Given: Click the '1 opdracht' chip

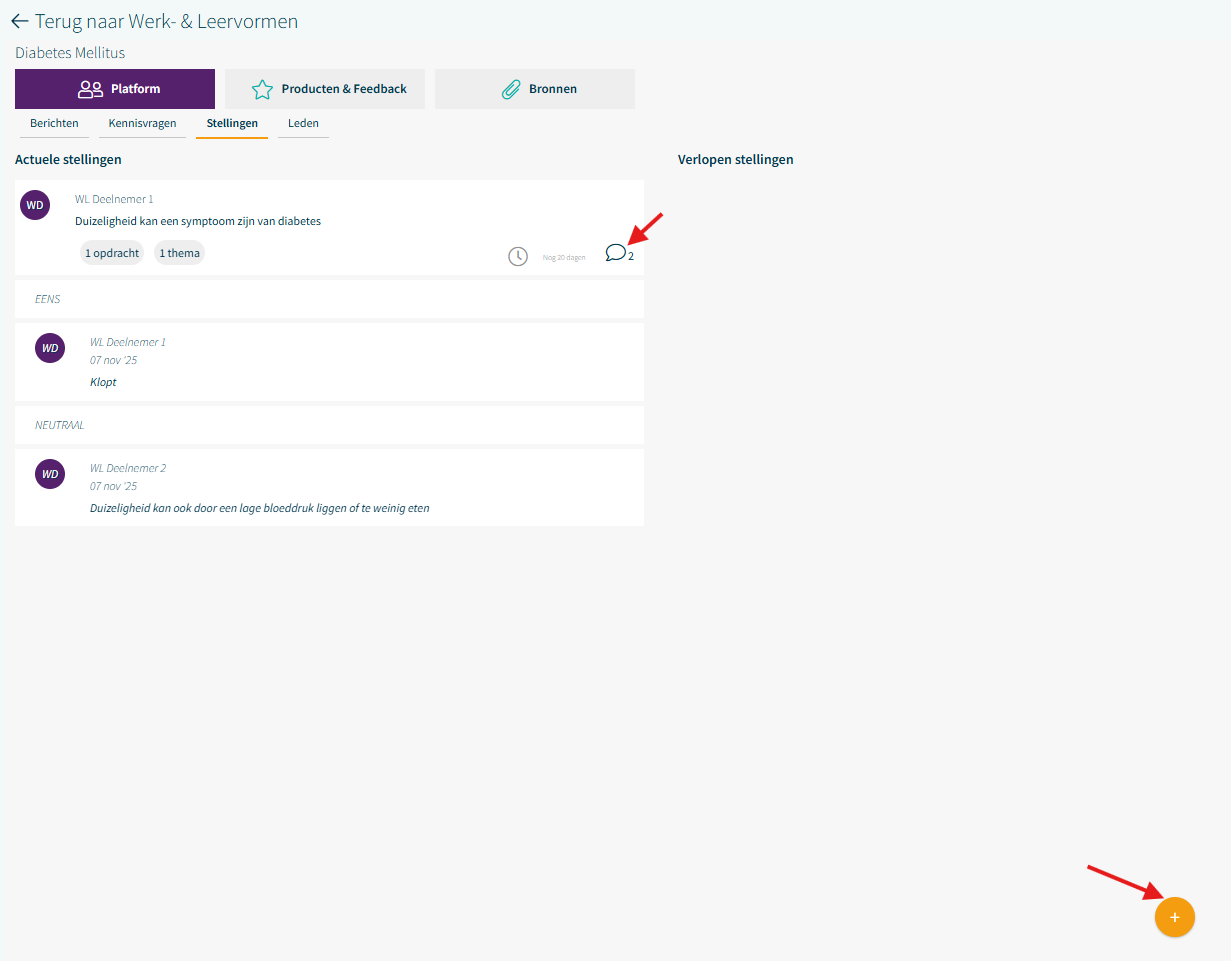Looking at the screenshot, I should 112,253.
